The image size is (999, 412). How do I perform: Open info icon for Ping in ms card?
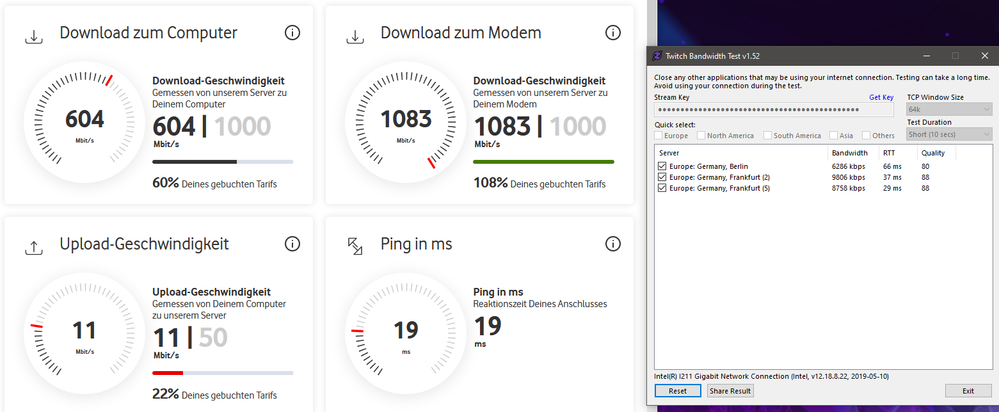(x=613, y=244)
